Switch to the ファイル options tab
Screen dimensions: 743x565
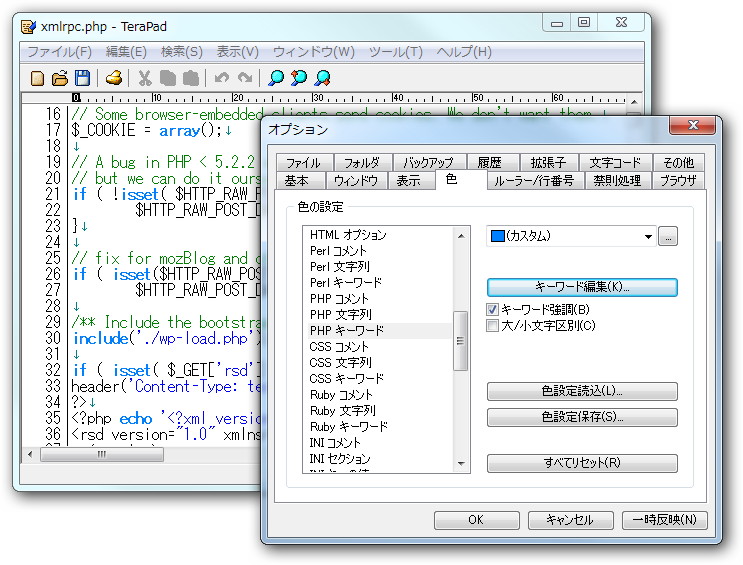pos(304,163)
